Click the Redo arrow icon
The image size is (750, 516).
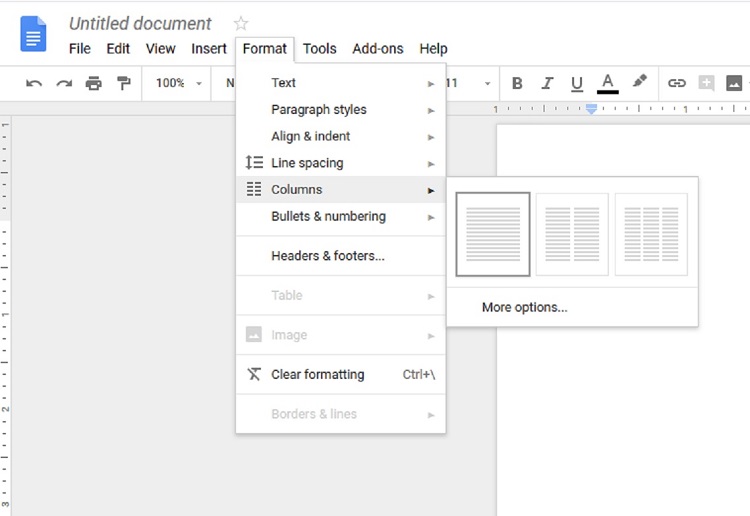click(64, 83)
